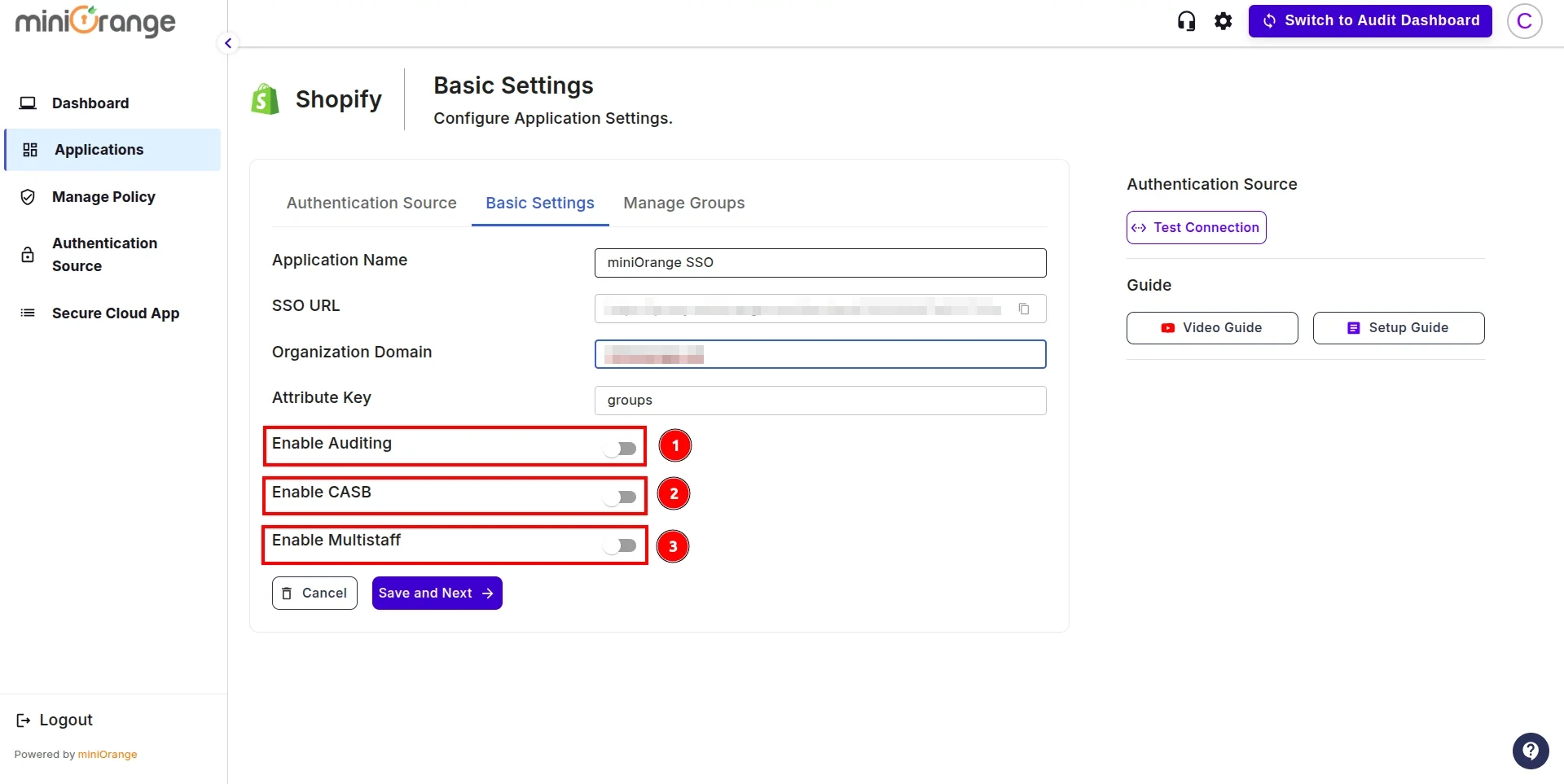Click the headset support icon
Screen dimensions: 1564x784
click(x=1186, y=20)
